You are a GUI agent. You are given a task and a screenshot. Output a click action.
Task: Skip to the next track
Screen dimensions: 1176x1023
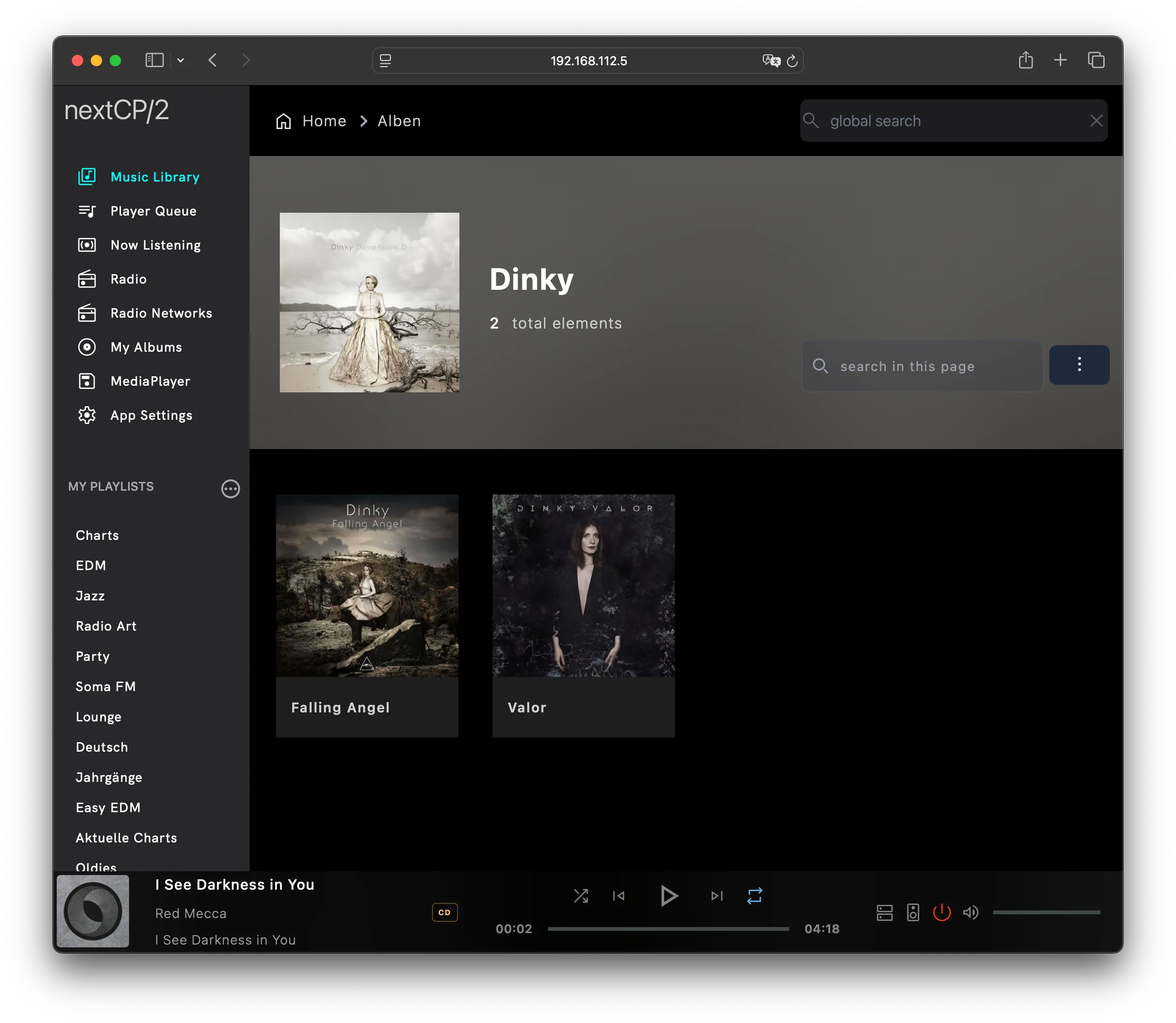(717, 896)
